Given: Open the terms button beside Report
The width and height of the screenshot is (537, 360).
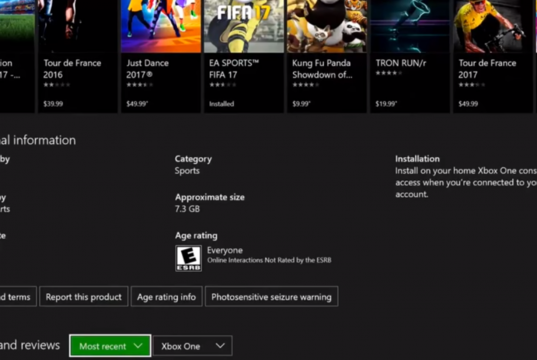Looking at the screenshot, I should pos(17,297).
